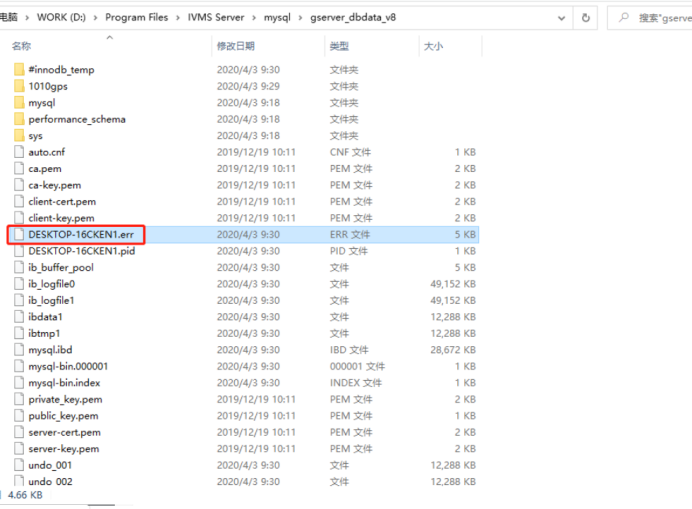The width and height of the screenshot is (692, 509).
Task: Select the ib_logfile0 file
Action: click(x=52, y=284)
